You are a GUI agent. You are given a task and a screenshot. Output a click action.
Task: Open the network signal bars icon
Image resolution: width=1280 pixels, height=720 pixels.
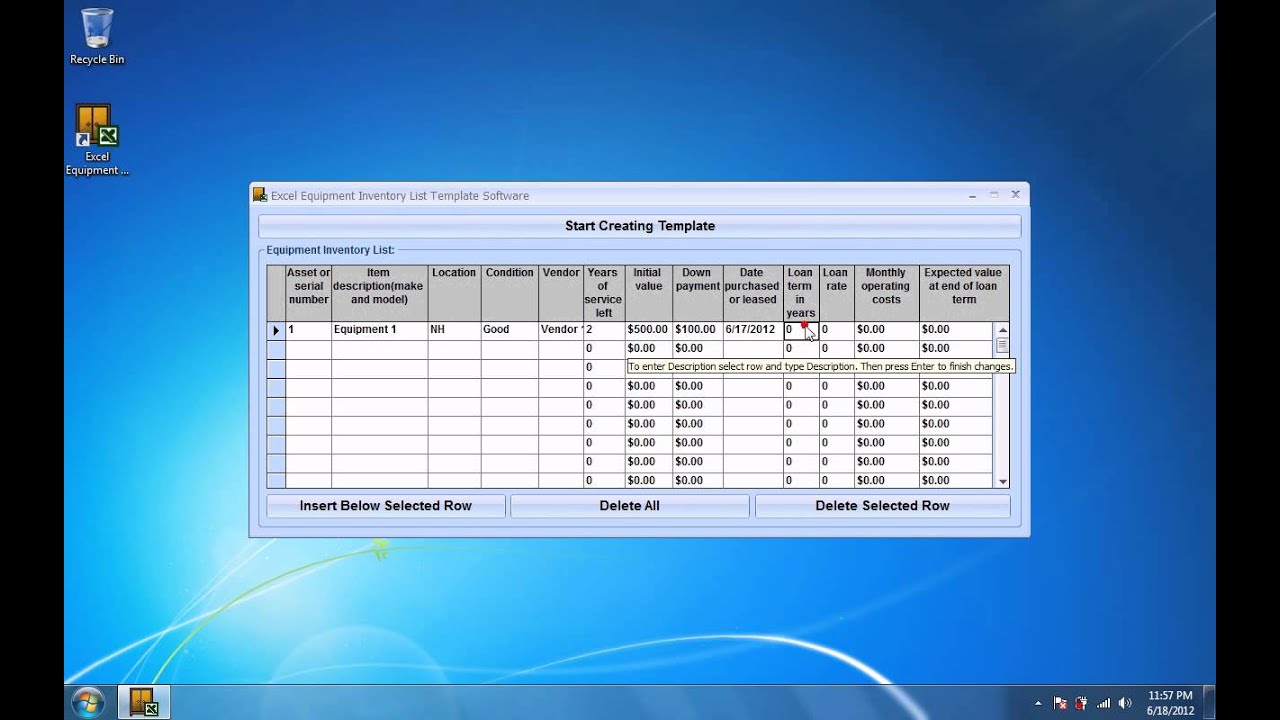[1104, 703]
